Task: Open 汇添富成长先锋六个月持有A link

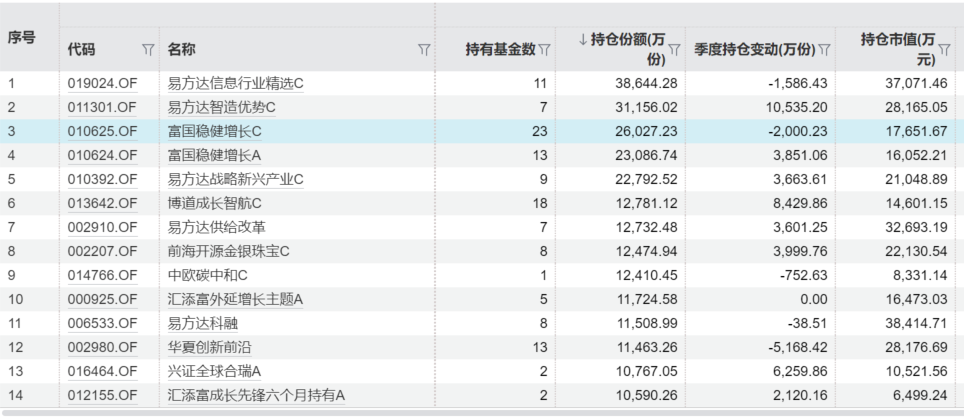Action: 255,395
